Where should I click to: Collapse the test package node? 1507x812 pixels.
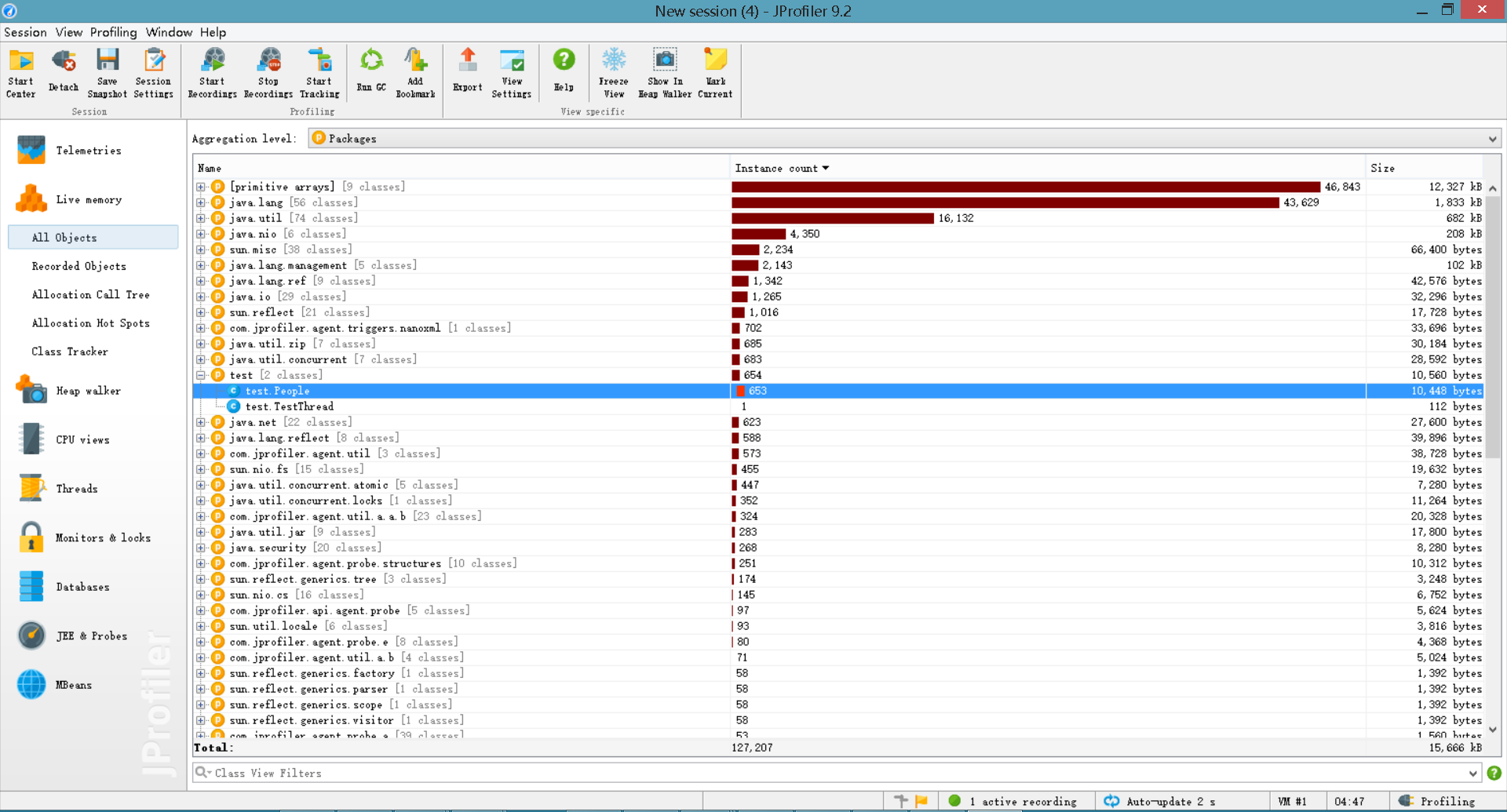[x=201, y=375]
